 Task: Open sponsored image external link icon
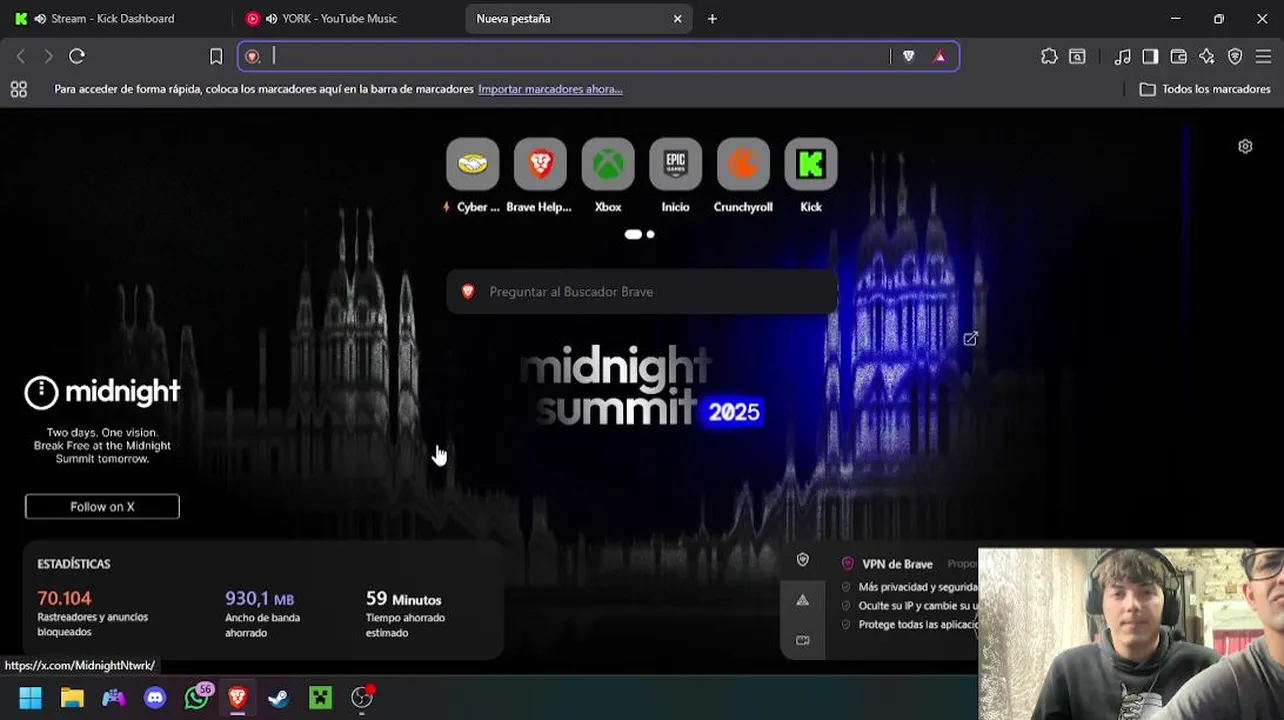(x=970, y=339)
